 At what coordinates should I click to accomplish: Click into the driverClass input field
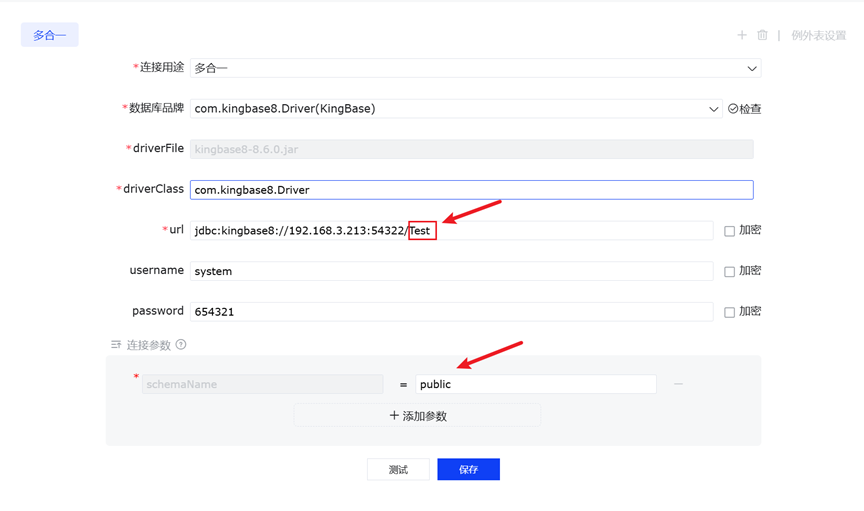pos(471,190)
